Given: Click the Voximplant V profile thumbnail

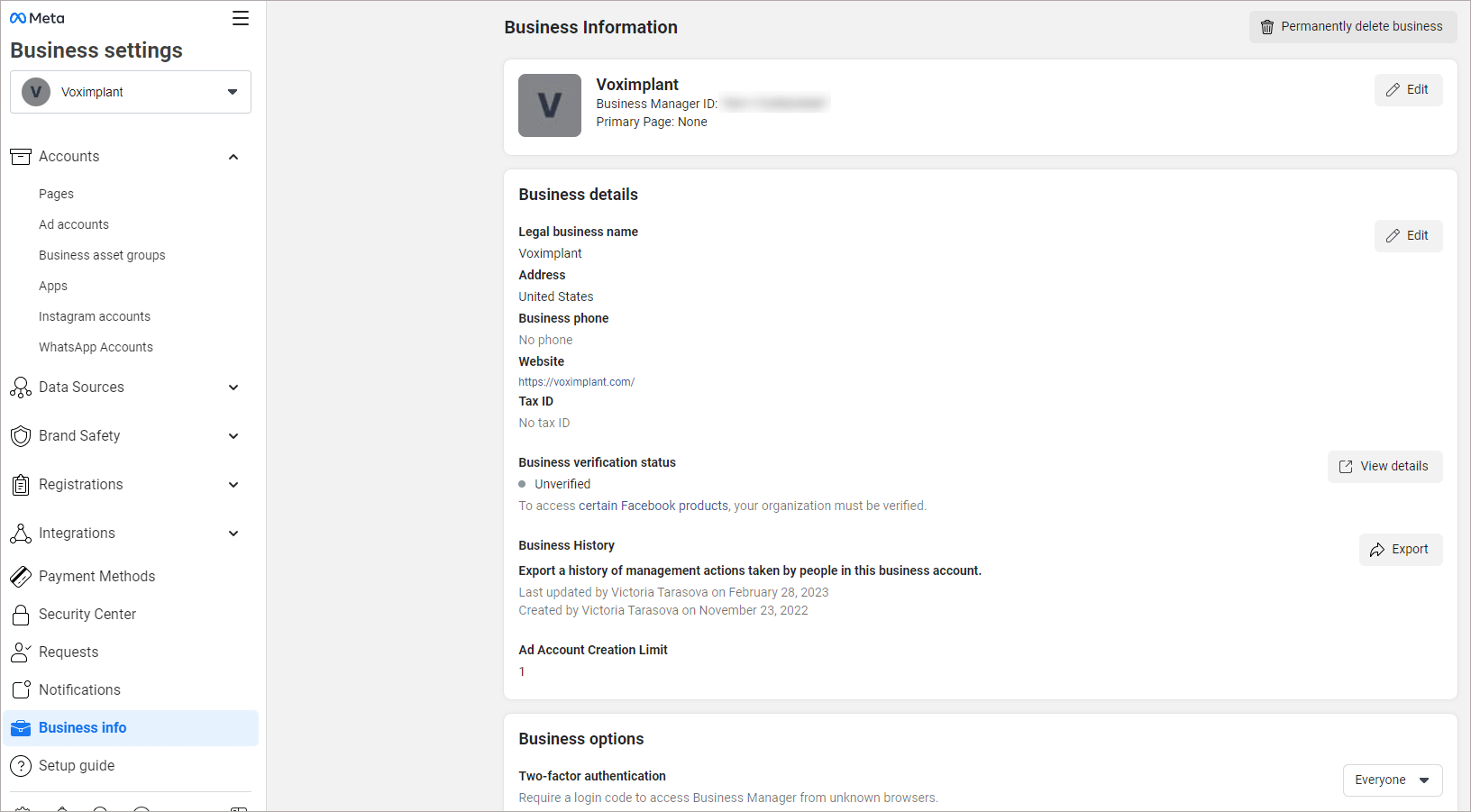Looking at the screenshot, I should pyautogui.click(x=550, y=105).
